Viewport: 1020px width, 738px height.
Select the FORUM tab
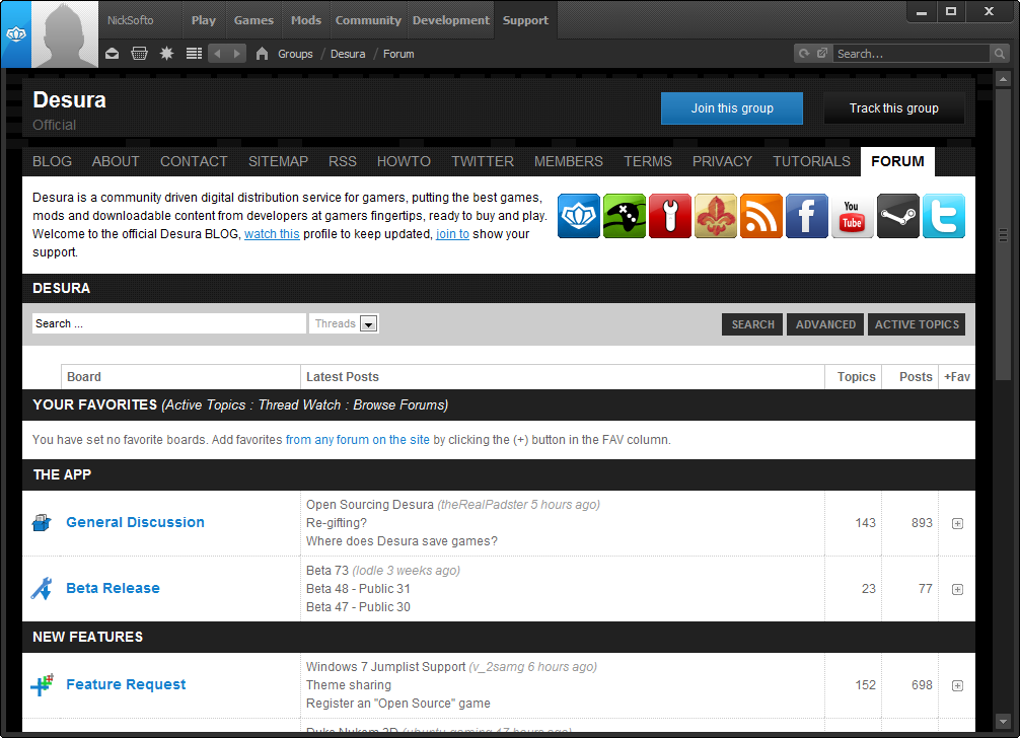898,161
